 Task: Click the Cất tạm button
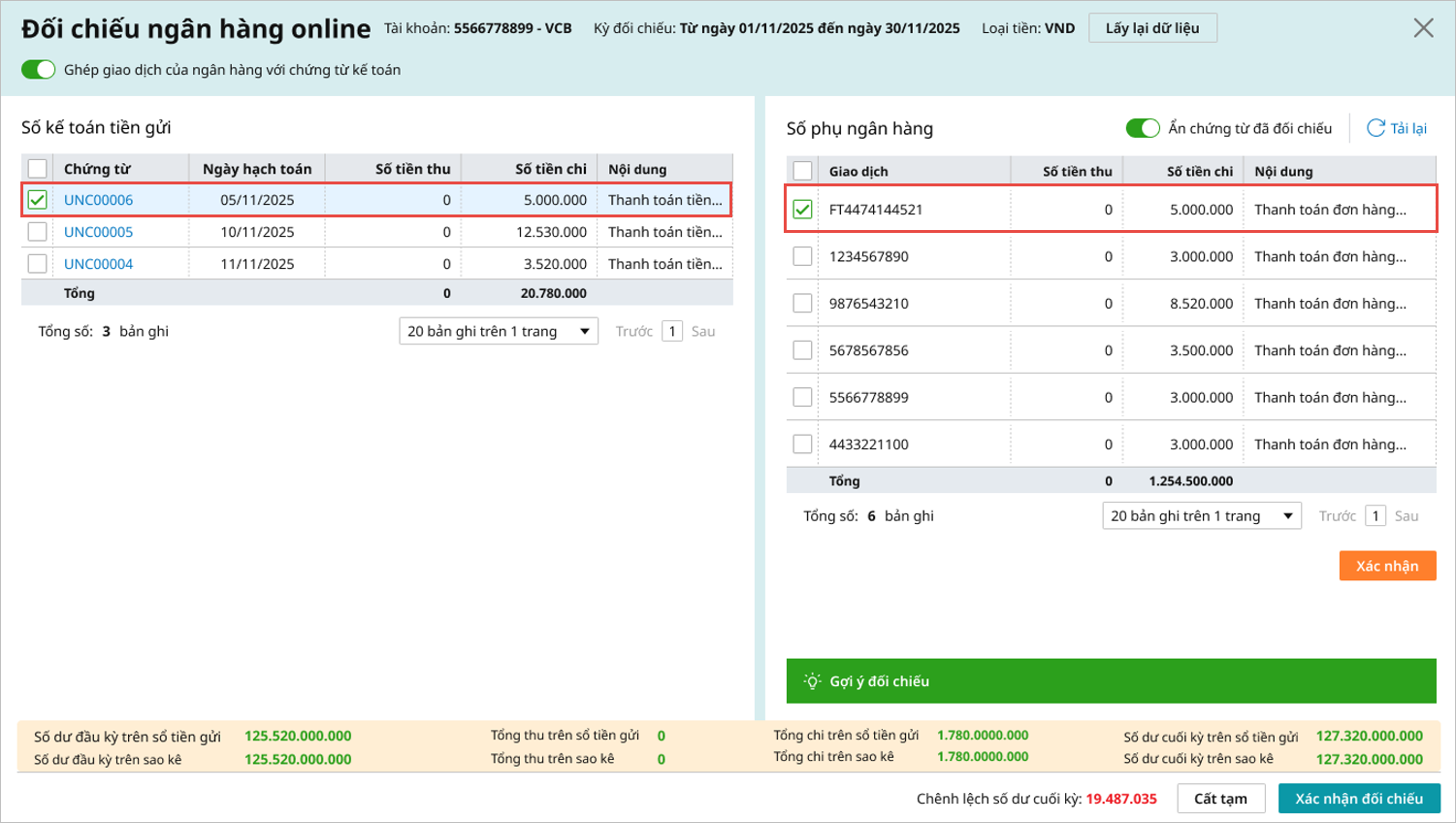pyautogui.click(x=1219, y=799)
